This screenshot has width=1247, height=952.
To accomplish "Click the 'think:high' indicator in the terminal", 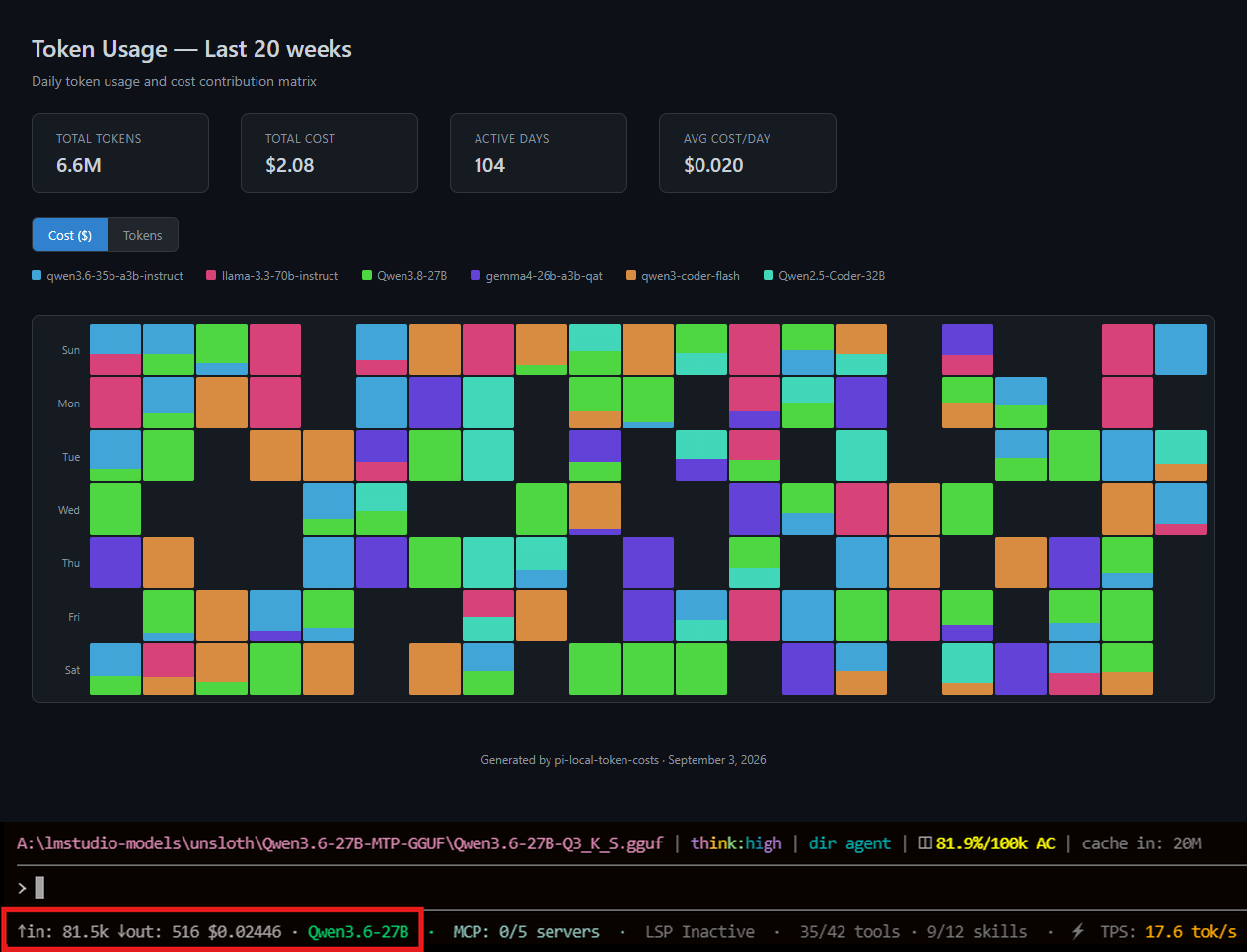I will click(x=736, y=843).
